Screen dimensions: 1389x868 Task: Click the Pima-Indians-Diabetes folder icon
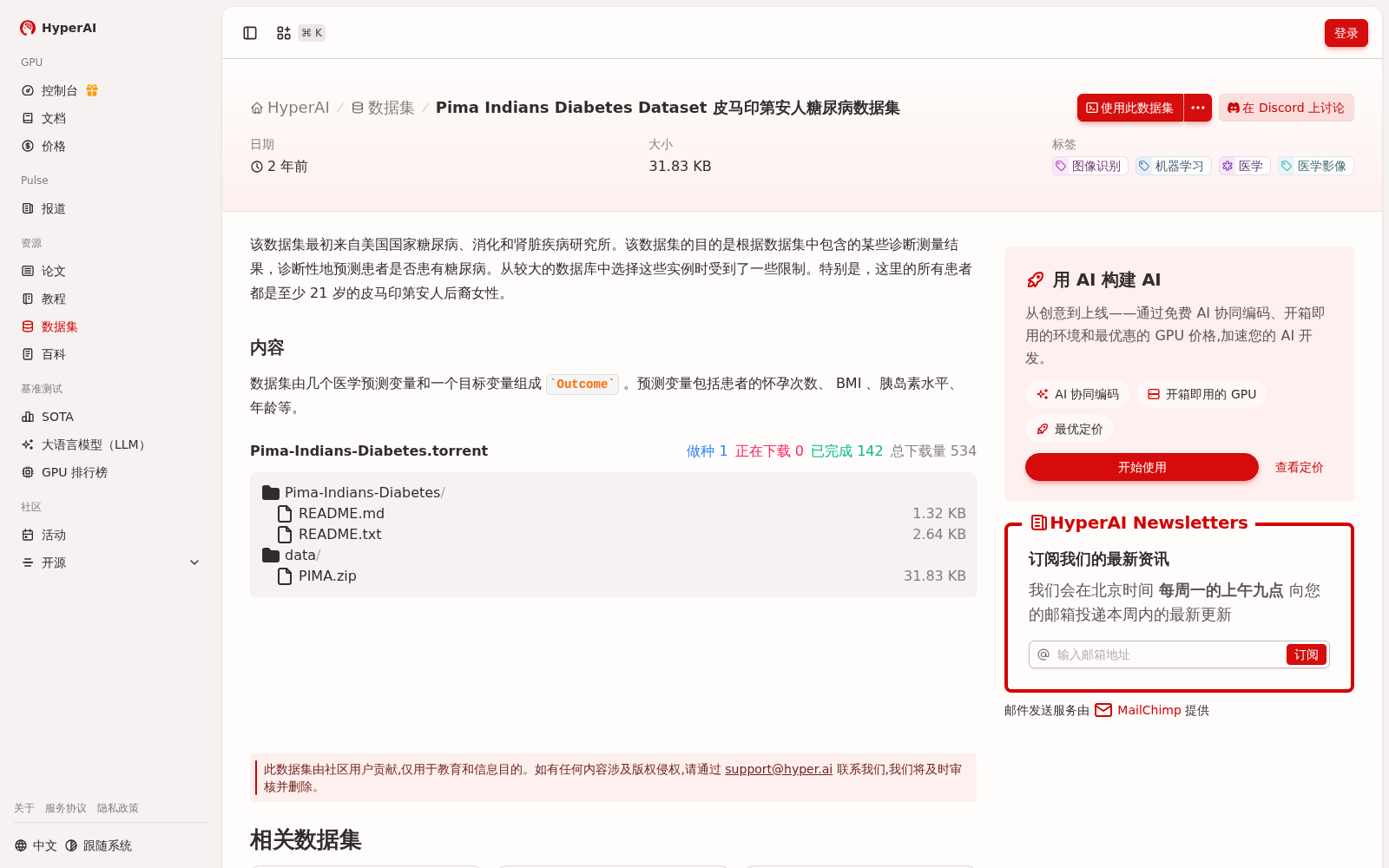[x=271, y=493]
